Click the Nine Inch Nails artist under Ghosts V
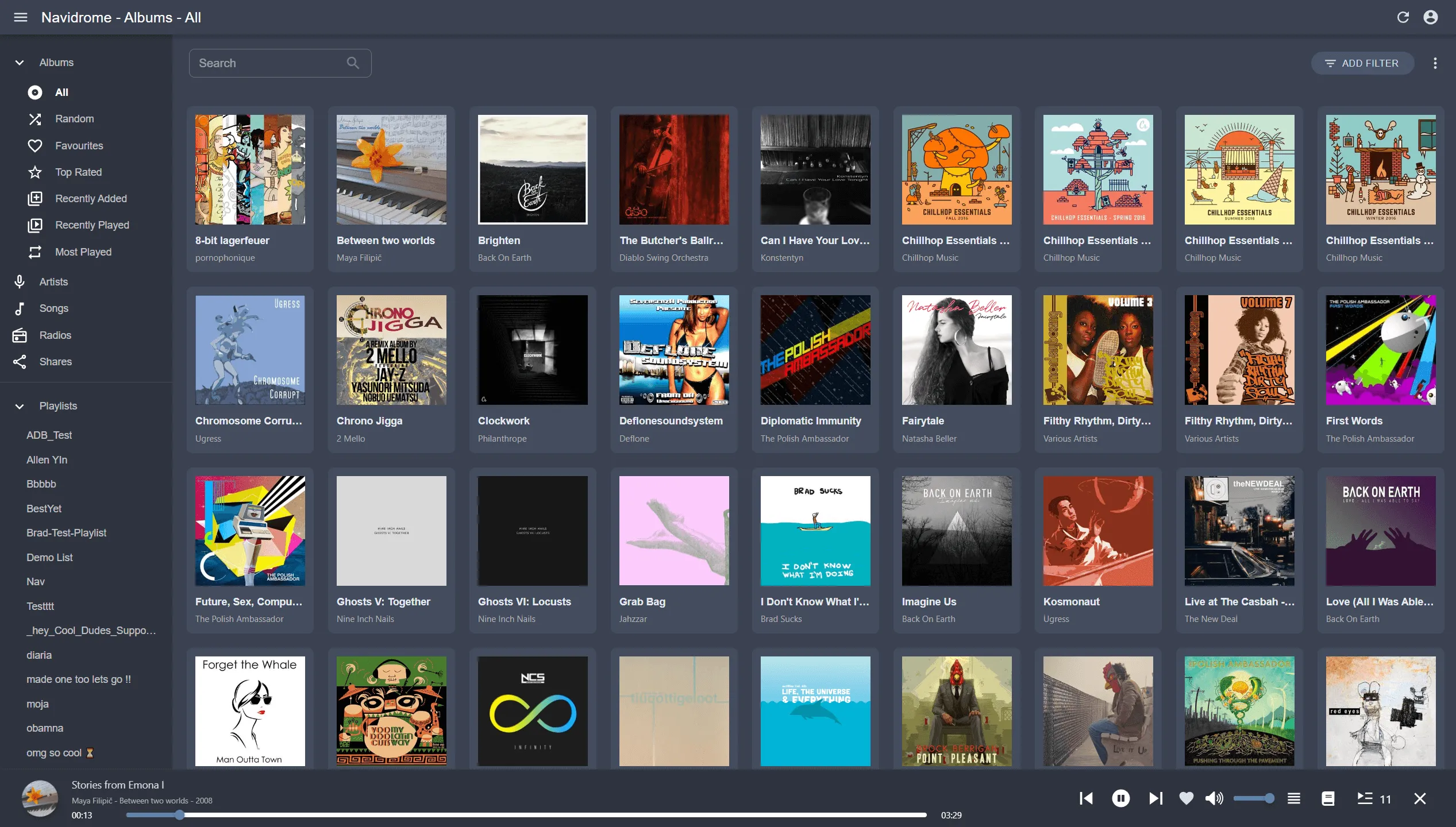This screenshot has width=1456, height=827. [x=365, y=619]
